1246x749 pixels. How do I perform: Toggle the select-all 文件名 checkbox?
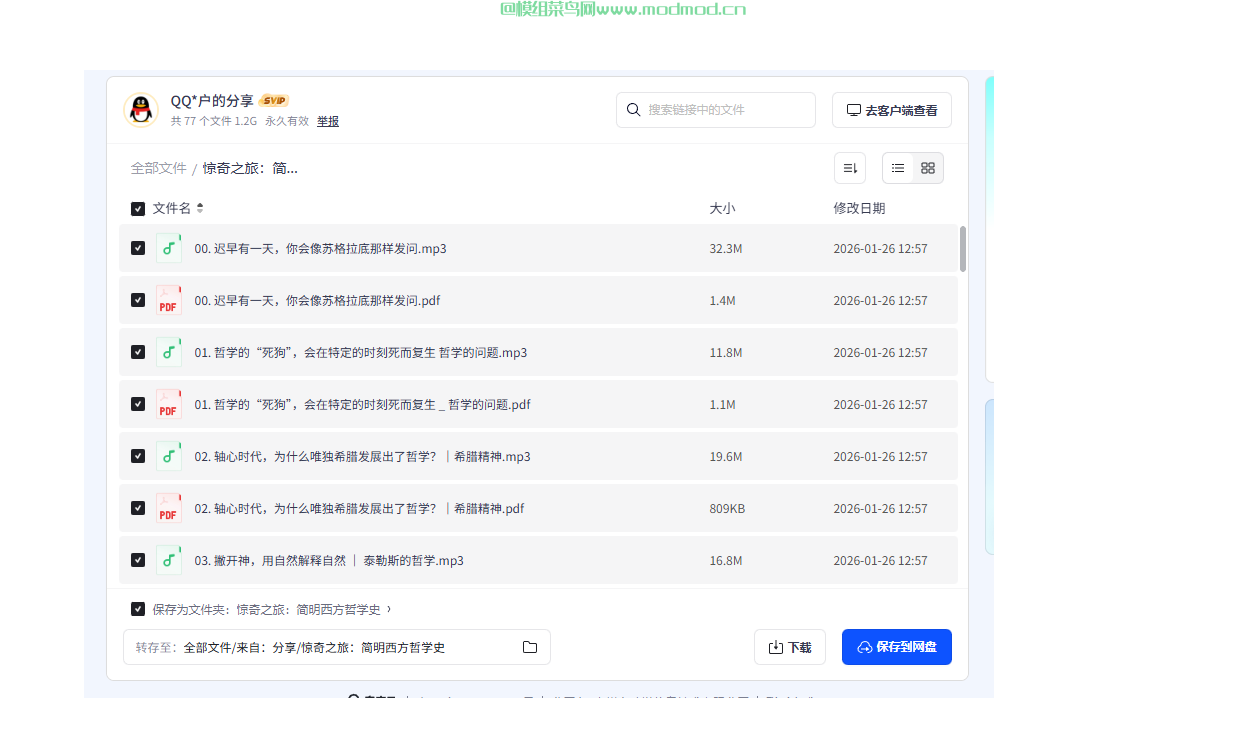pos(138,209)
